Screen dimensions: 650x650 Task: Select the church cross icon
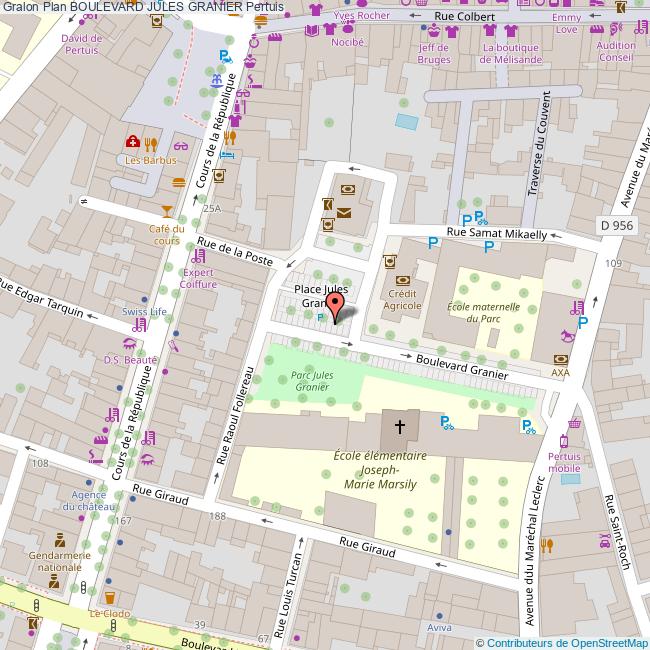tap(400, 427)
